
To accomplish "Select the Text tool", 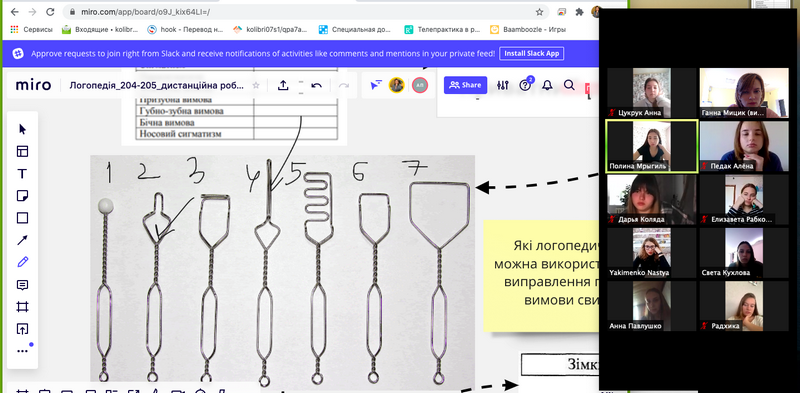I will (22, 174).
